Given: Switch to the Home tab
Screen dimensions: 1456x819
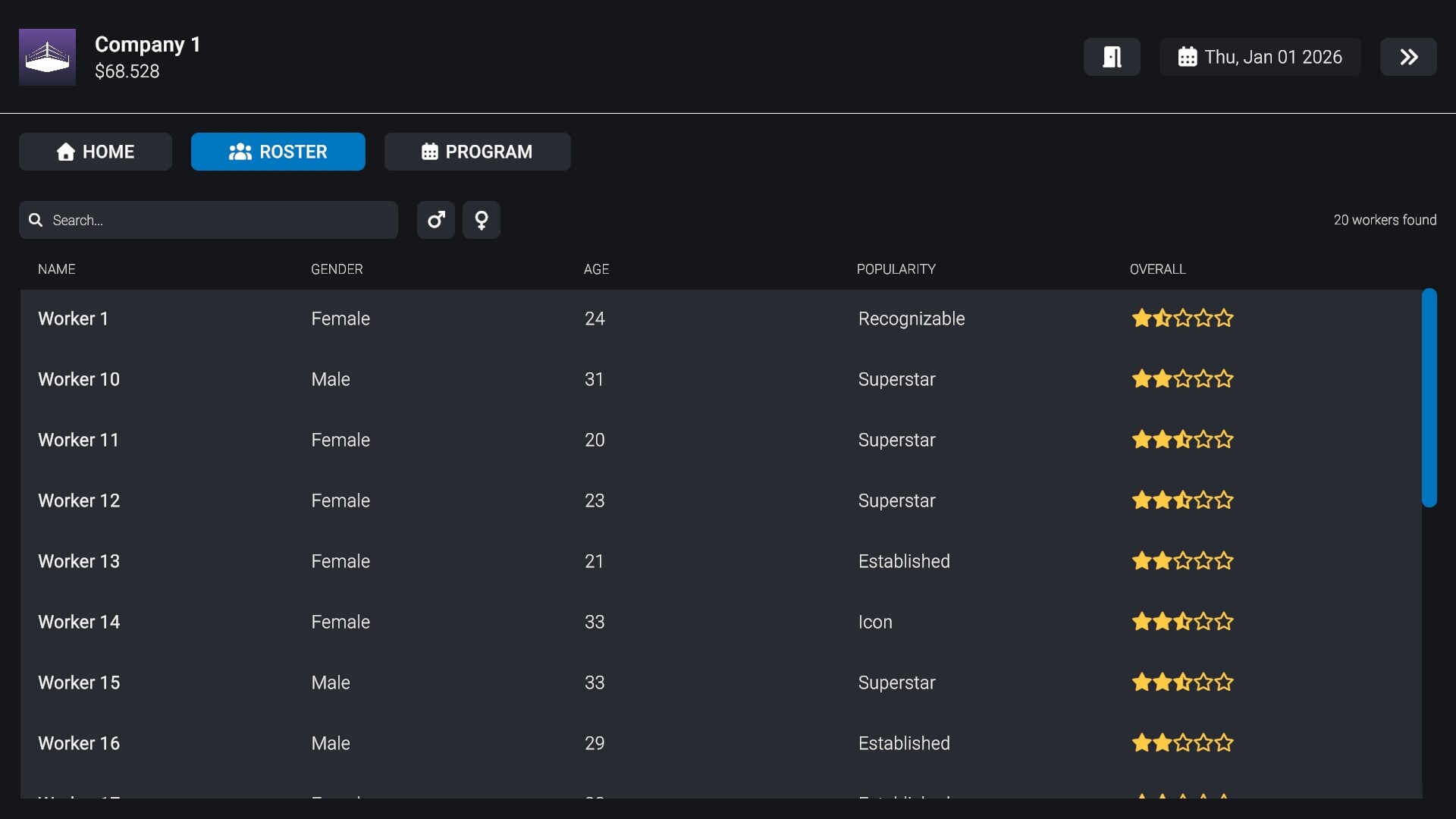Looking at the screenshot, I should click(95, 152).
